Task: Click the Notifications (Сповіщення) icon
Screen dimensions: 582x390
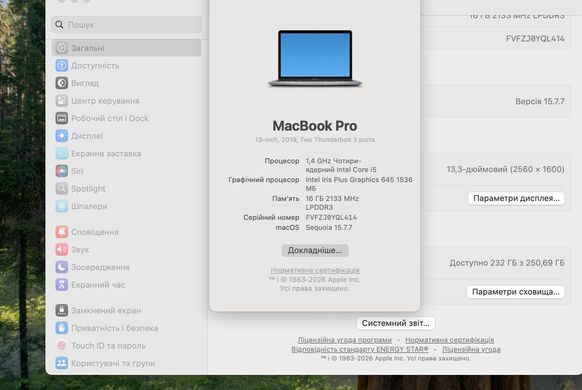Action: [62, 232]
